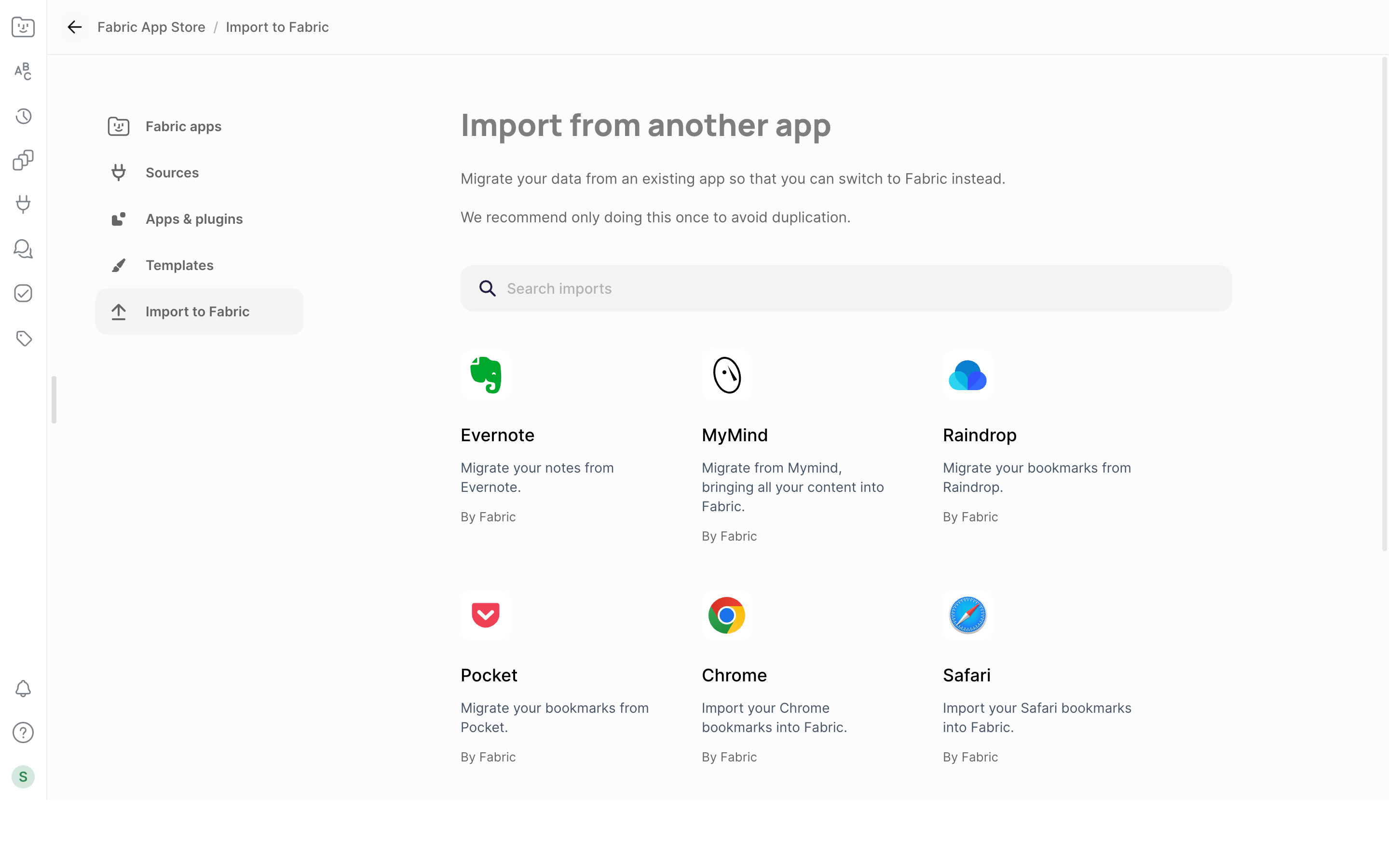Open the Chrome import title
Image resolution: width=1389 pixels, height=868 pixels.
[734, 675]
